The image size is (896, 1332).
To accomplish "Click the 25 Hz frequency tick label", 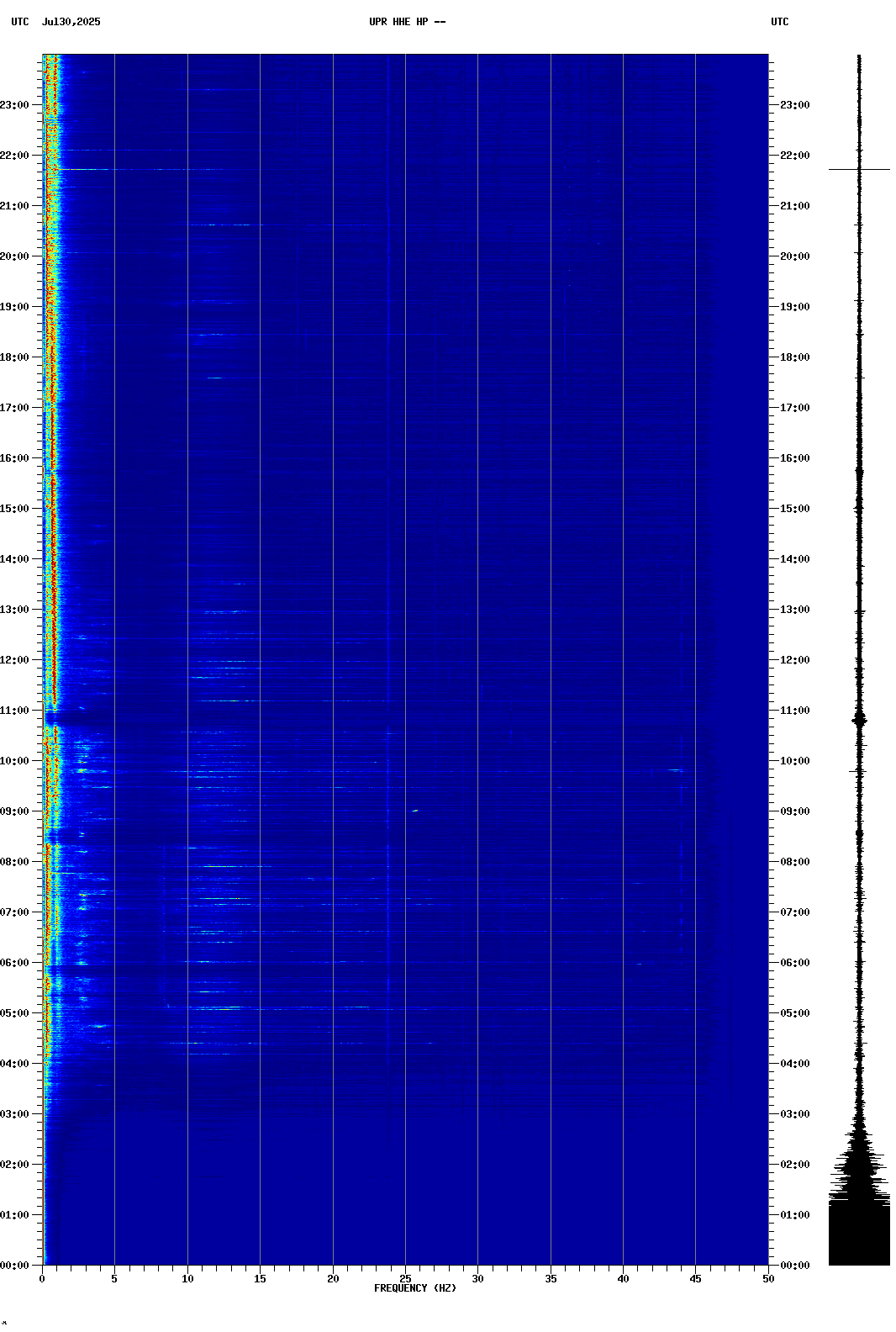I will tap(405, 1279).
